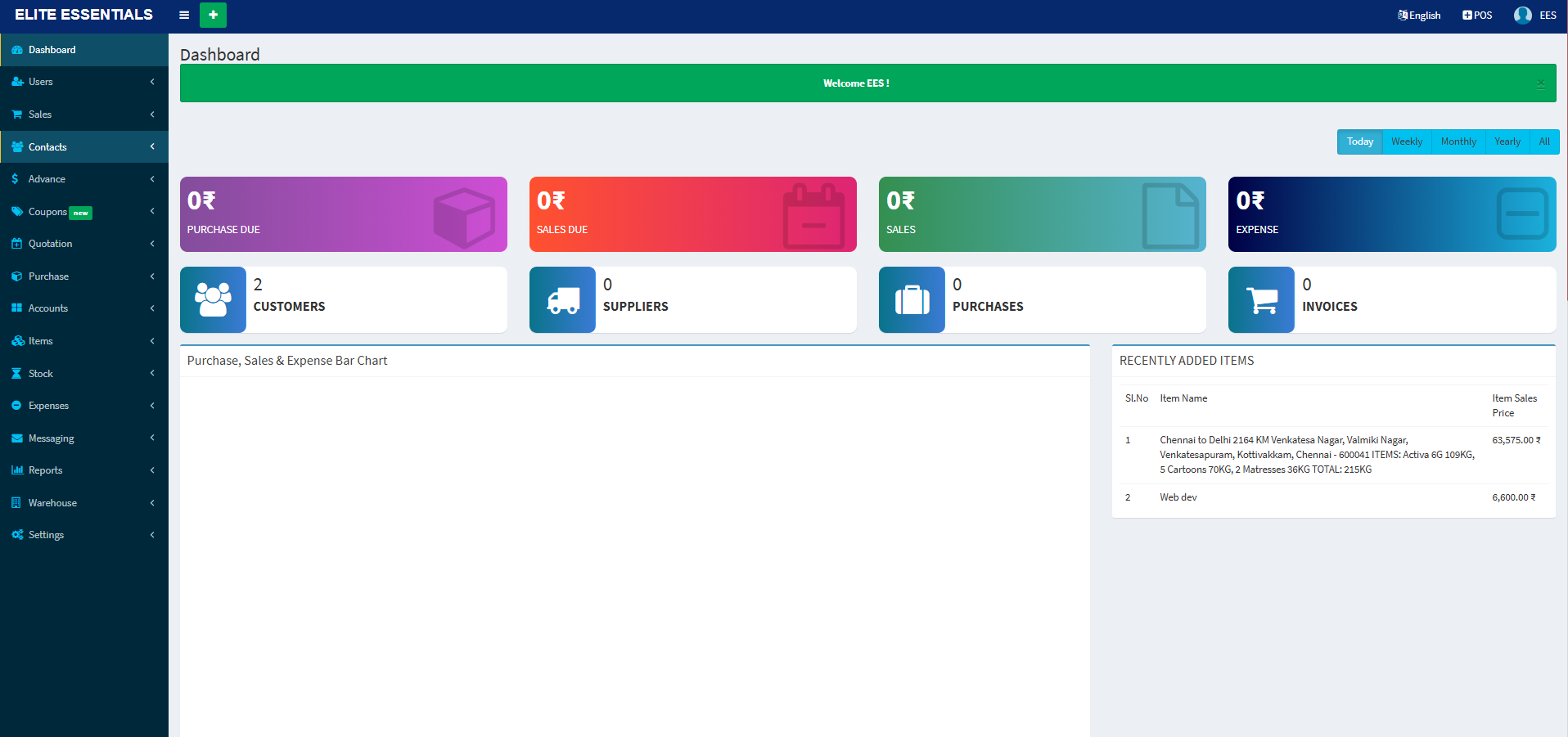Open the Expenses menu item
Image resolution: width=1568 pixels, height=737 pixels.
pyautogui.click(x=84, y=406)
